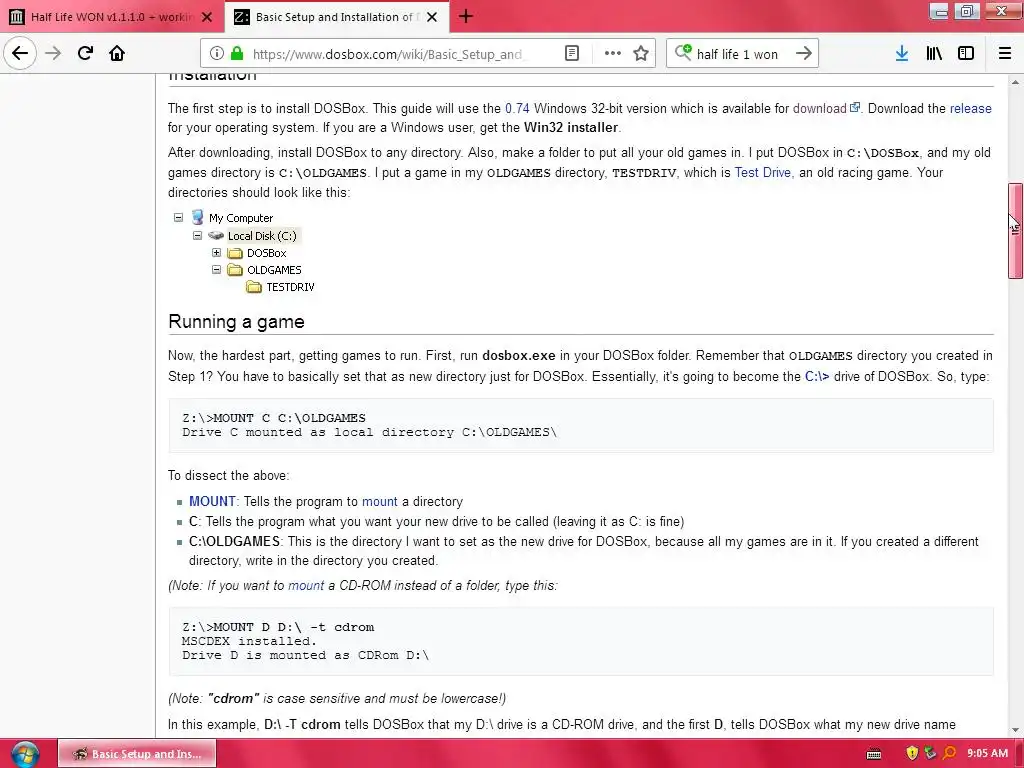Click the dosbox.com URL address field
1024x768 pixels.
coord(387,54)
